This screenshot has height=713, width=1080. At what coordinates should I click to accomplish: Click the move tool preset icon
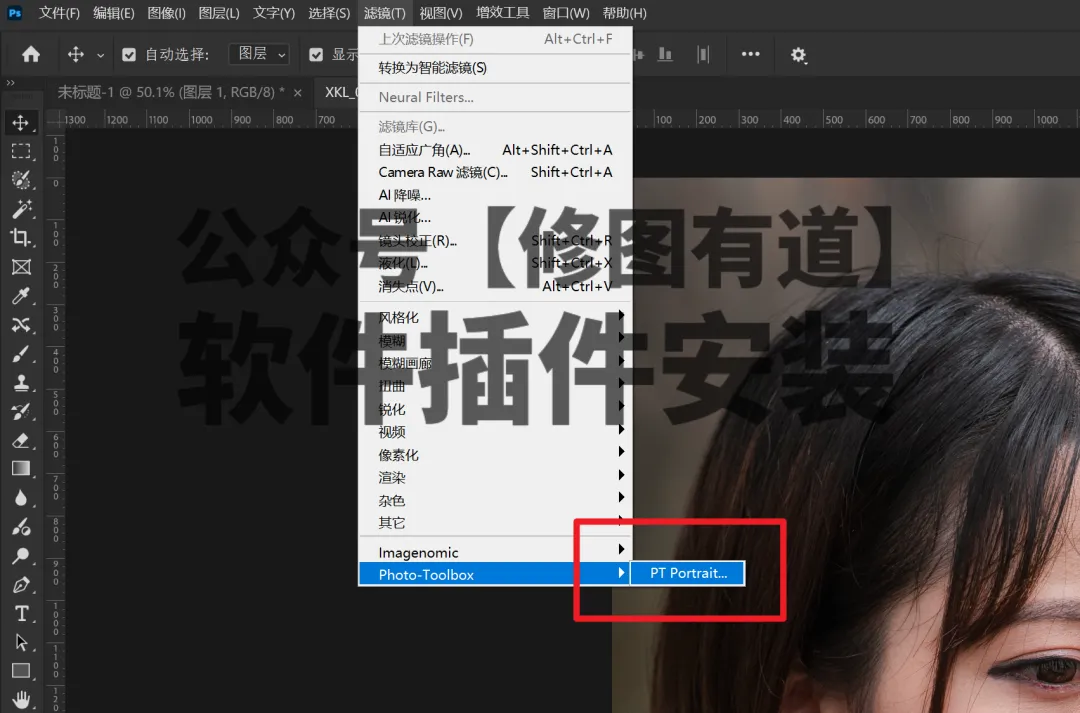point(75,54)
